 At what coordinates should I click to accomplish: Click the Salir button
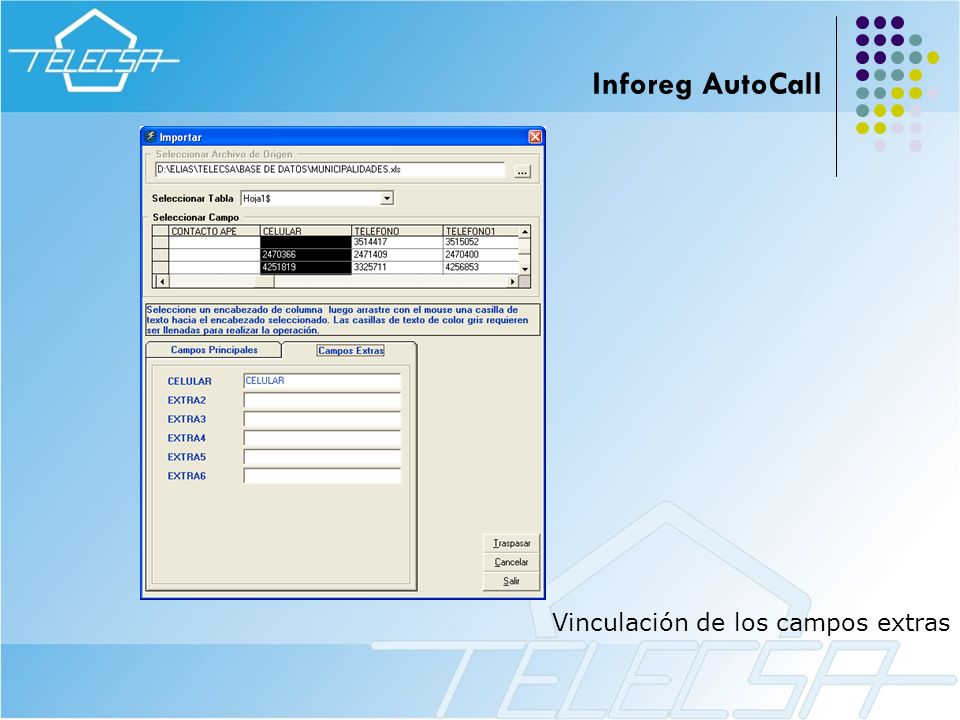[511, 581]
